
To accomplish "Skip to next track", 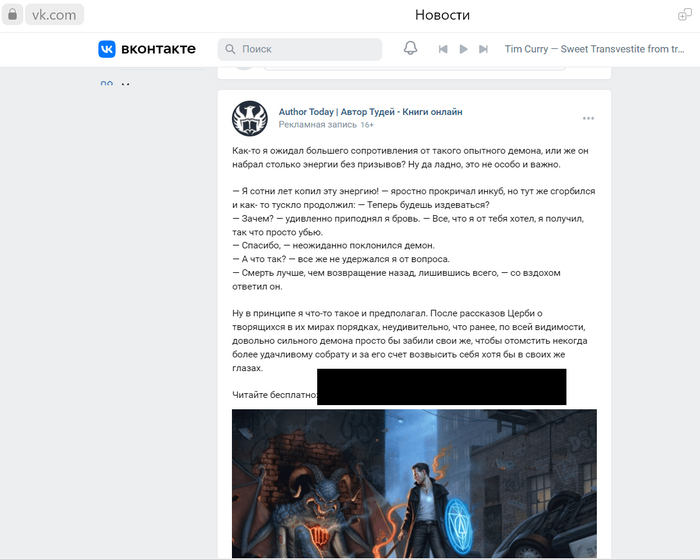I will click(x=483, y=49).
